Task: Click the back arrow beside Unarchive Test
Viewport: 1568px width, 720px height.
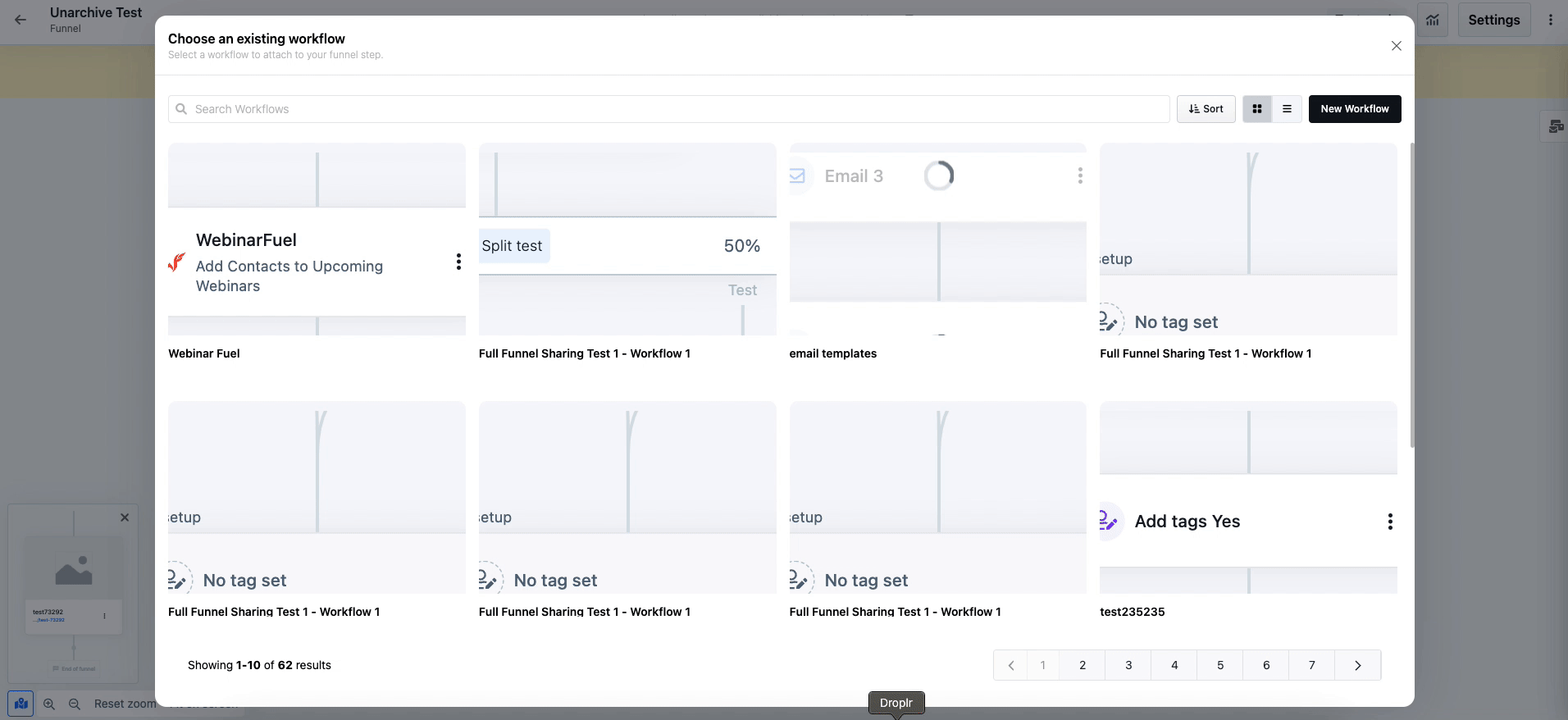Action: 21,20
